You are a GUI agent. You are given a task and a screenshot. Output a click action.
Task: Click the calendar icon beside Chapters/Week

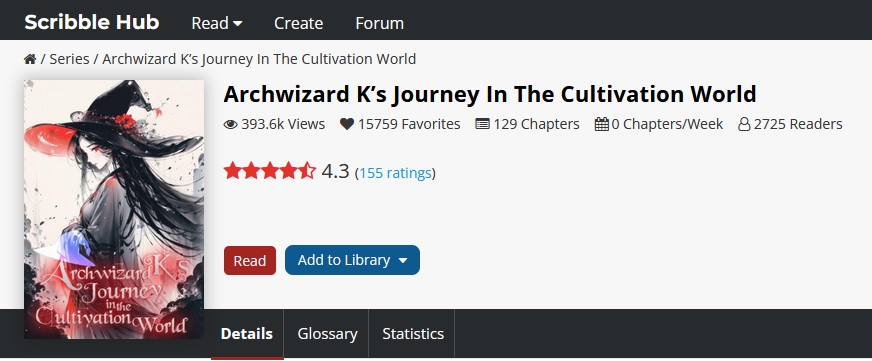pos(602,124)
